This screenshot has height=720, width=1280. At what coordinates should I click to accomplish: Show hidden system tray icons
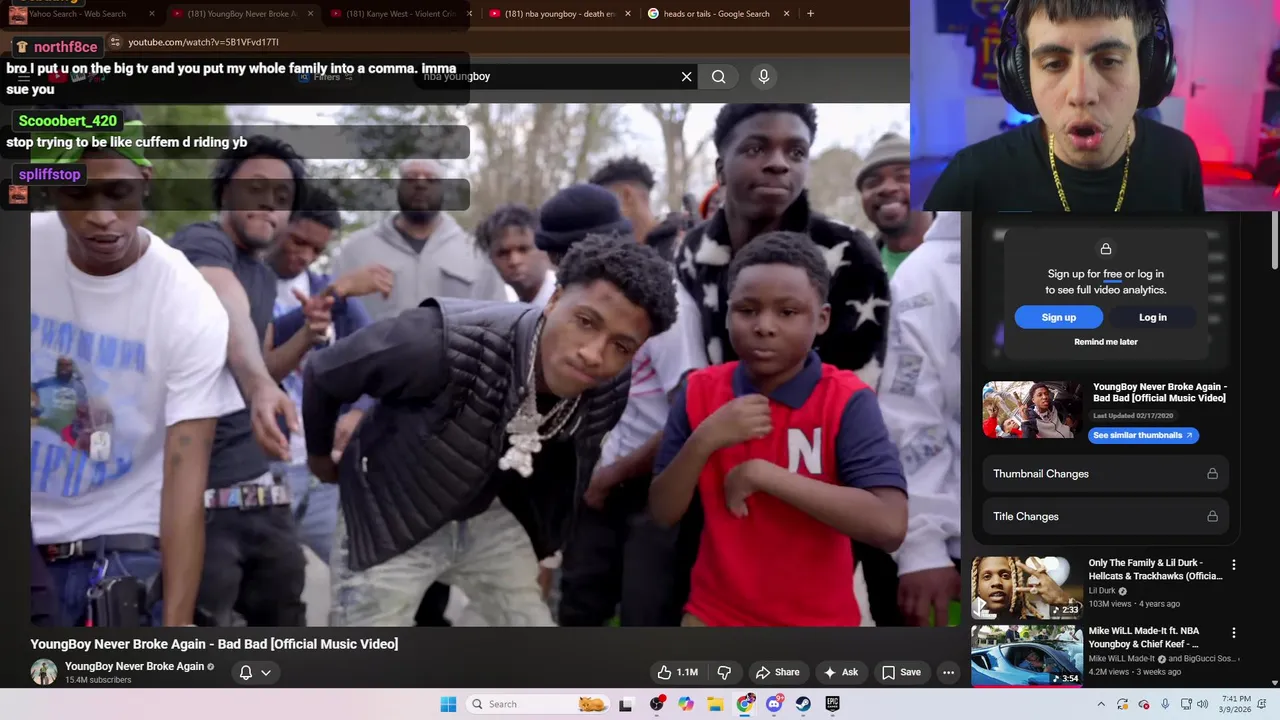1101,704
